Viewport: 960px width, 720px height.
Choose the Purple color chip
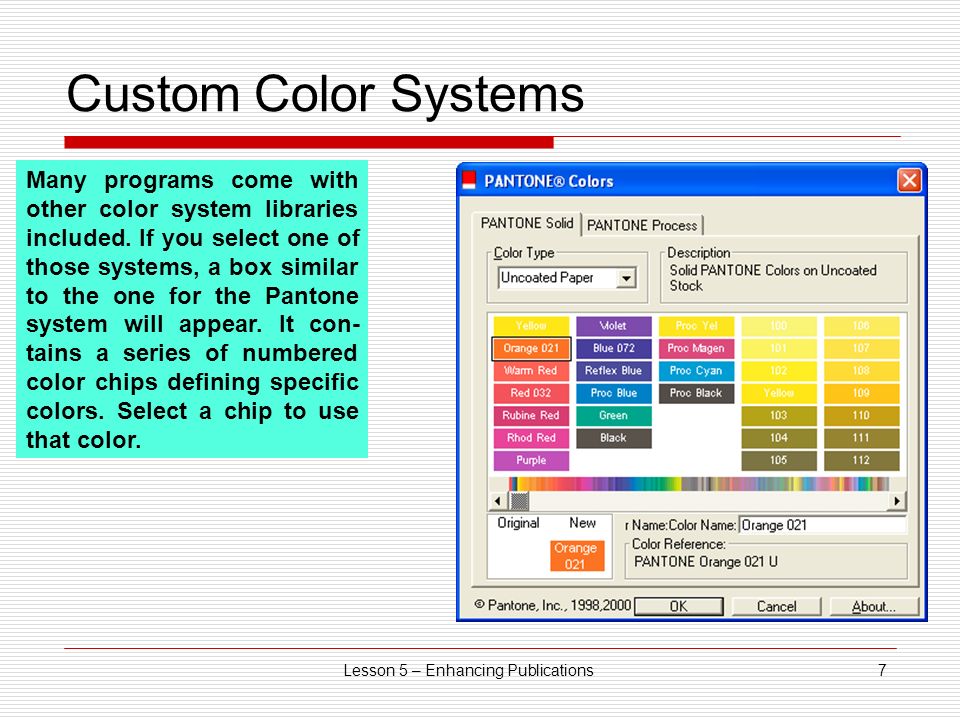pos(531,460)
